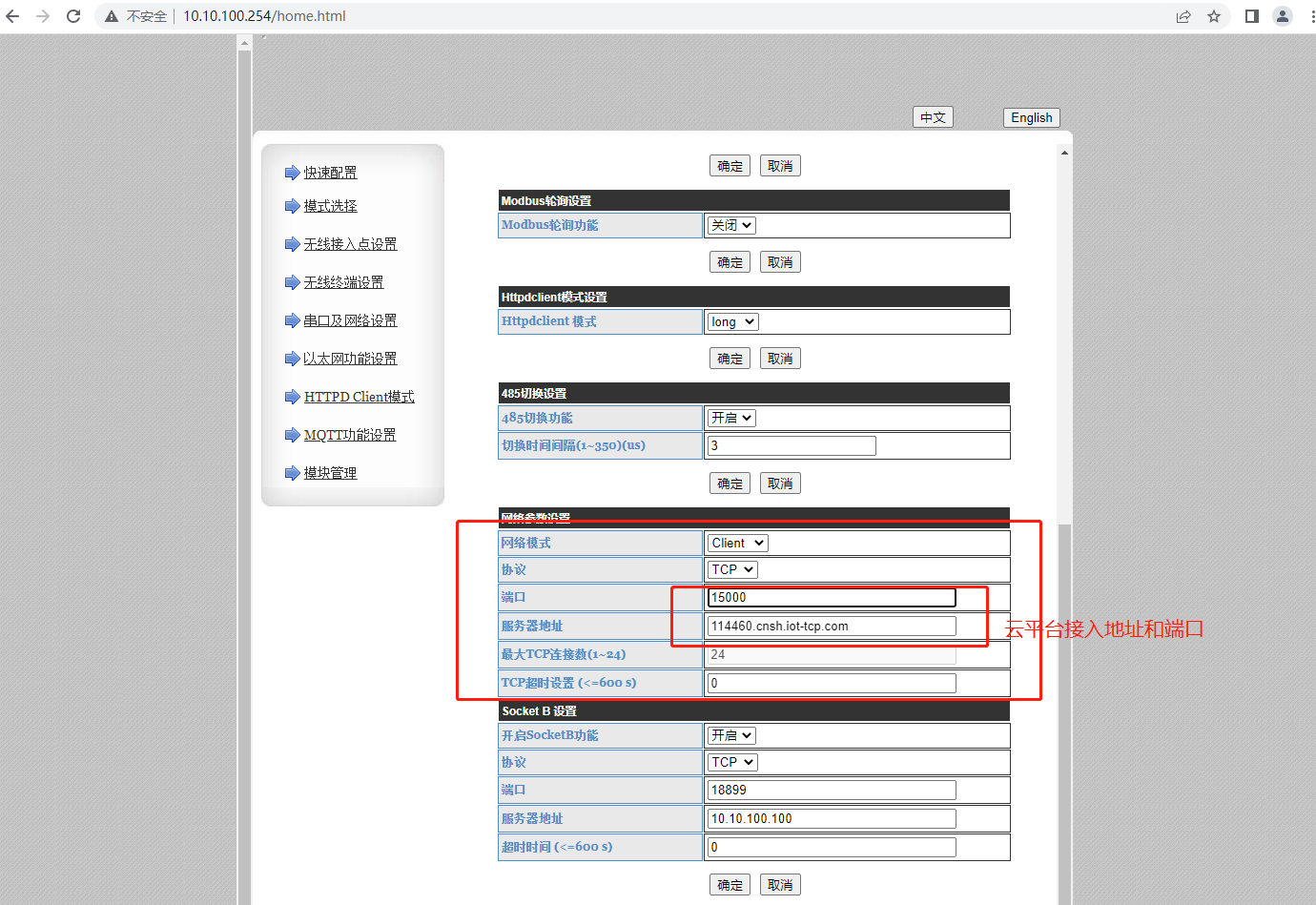Viewport: 1316px width, 905px height.
Task: Click the blue arrow icon beside 模块管理
Action: click(292, 473)
